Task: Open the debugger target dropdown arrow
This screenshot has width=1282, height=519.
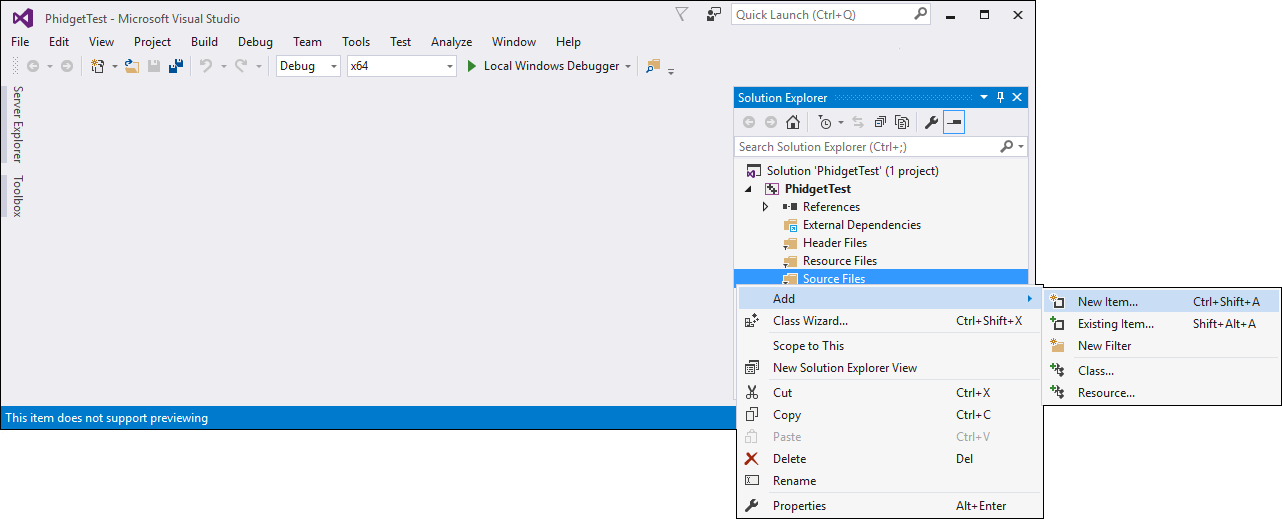Action: click(x=628, y=66)
